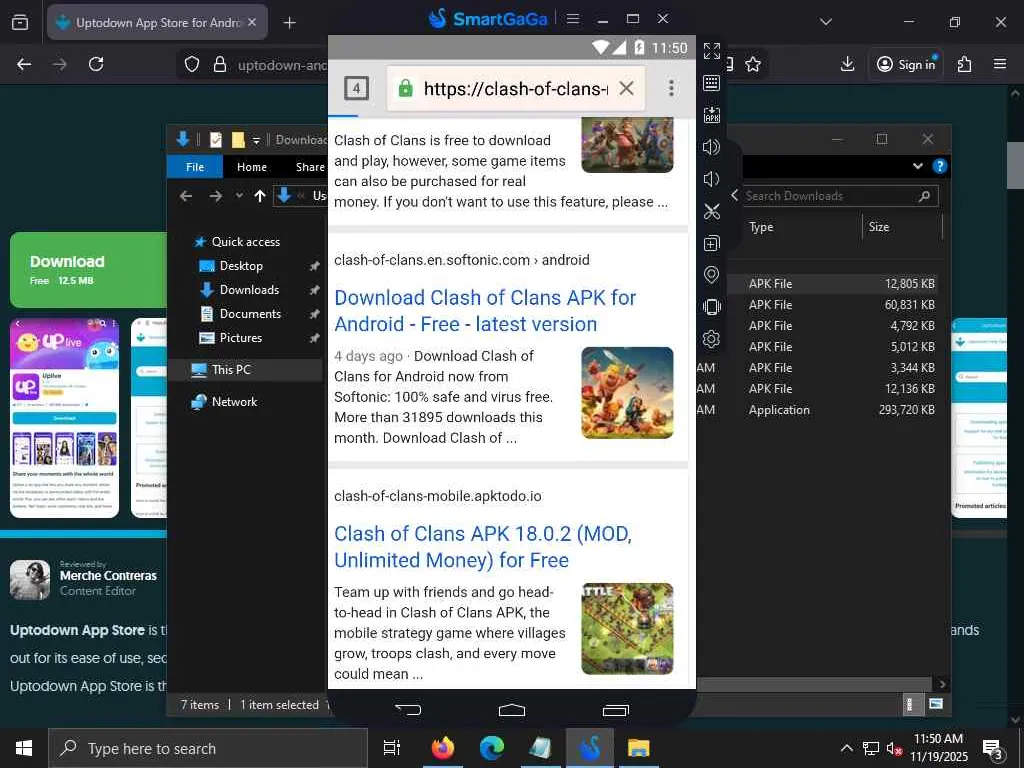This screenshot has height=768, width=1024.
Task: Select Downloads in Quick access
Action: [249, 290]
